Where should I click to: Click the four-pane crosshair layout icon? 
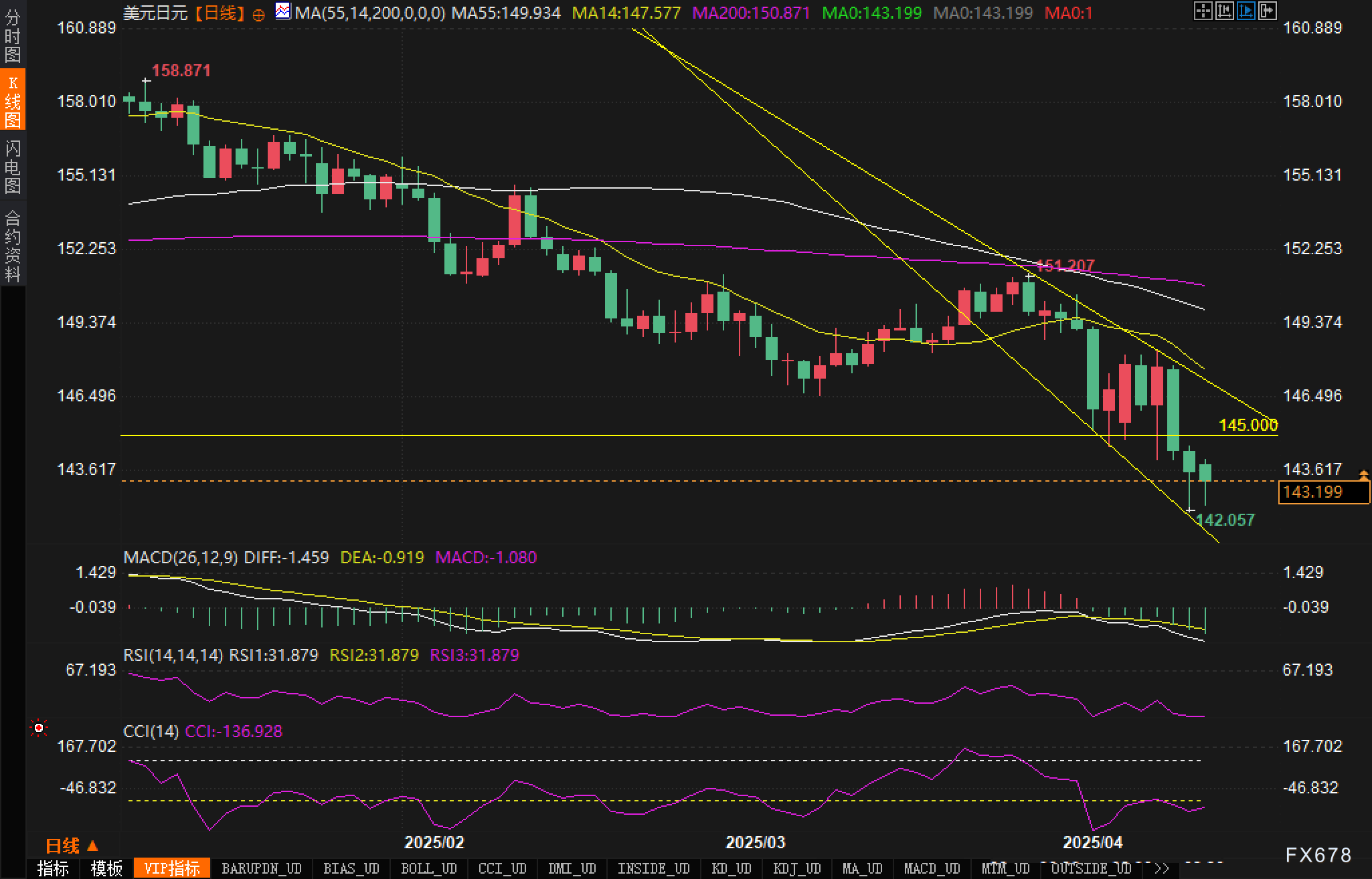click(x=1203, y=11)
